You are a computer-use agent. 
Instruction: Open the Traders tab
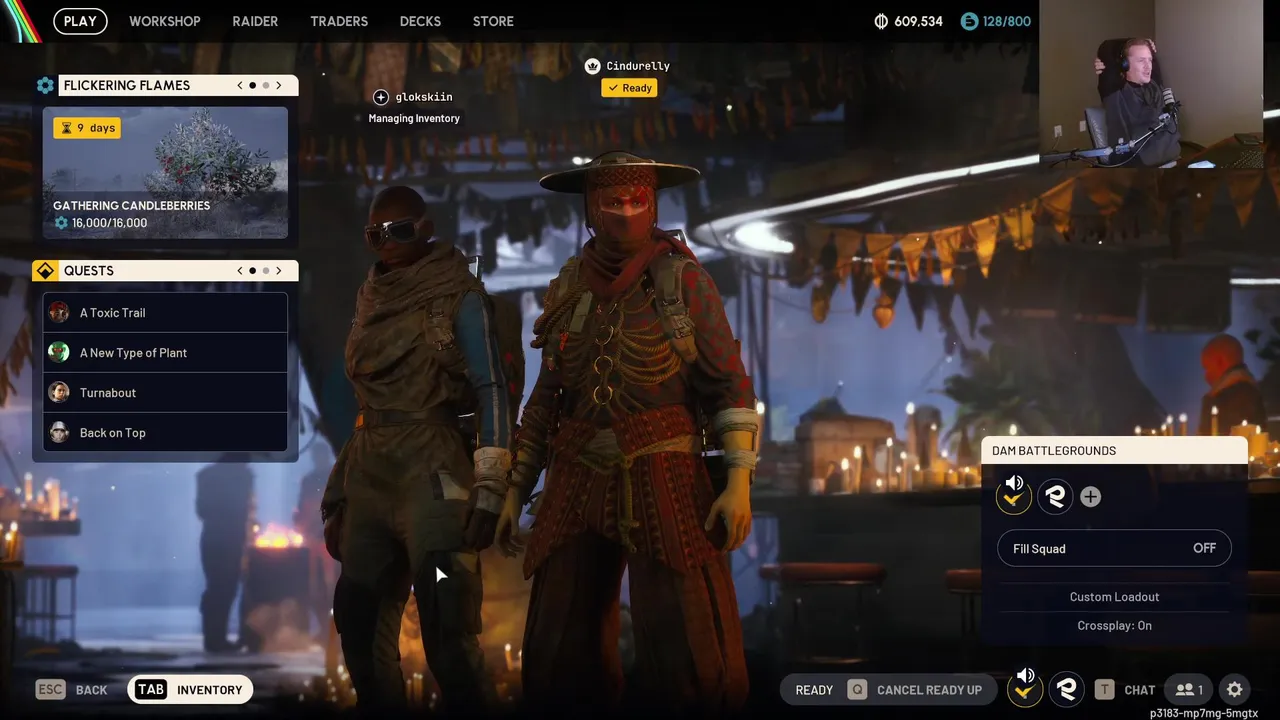click(339, 21)
